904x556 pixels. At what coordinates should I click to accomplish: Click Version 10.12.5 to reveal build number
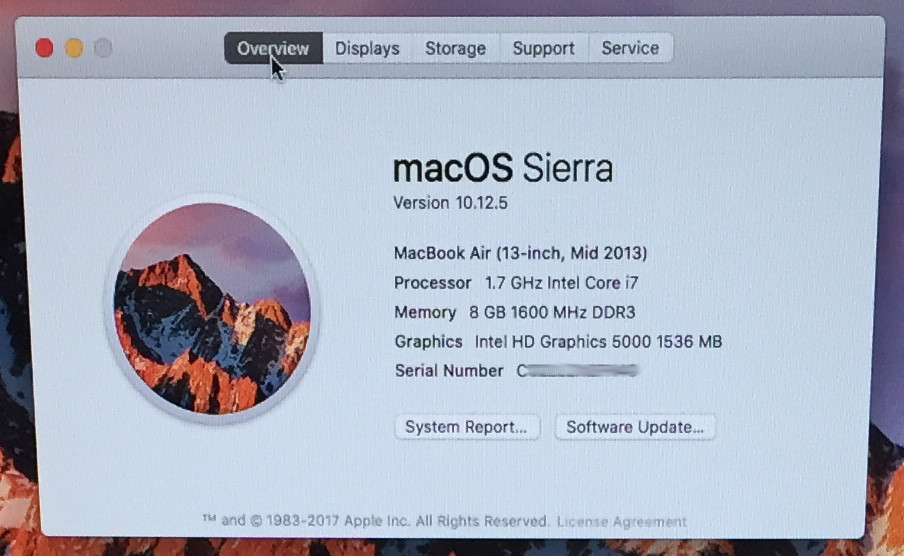450,203
